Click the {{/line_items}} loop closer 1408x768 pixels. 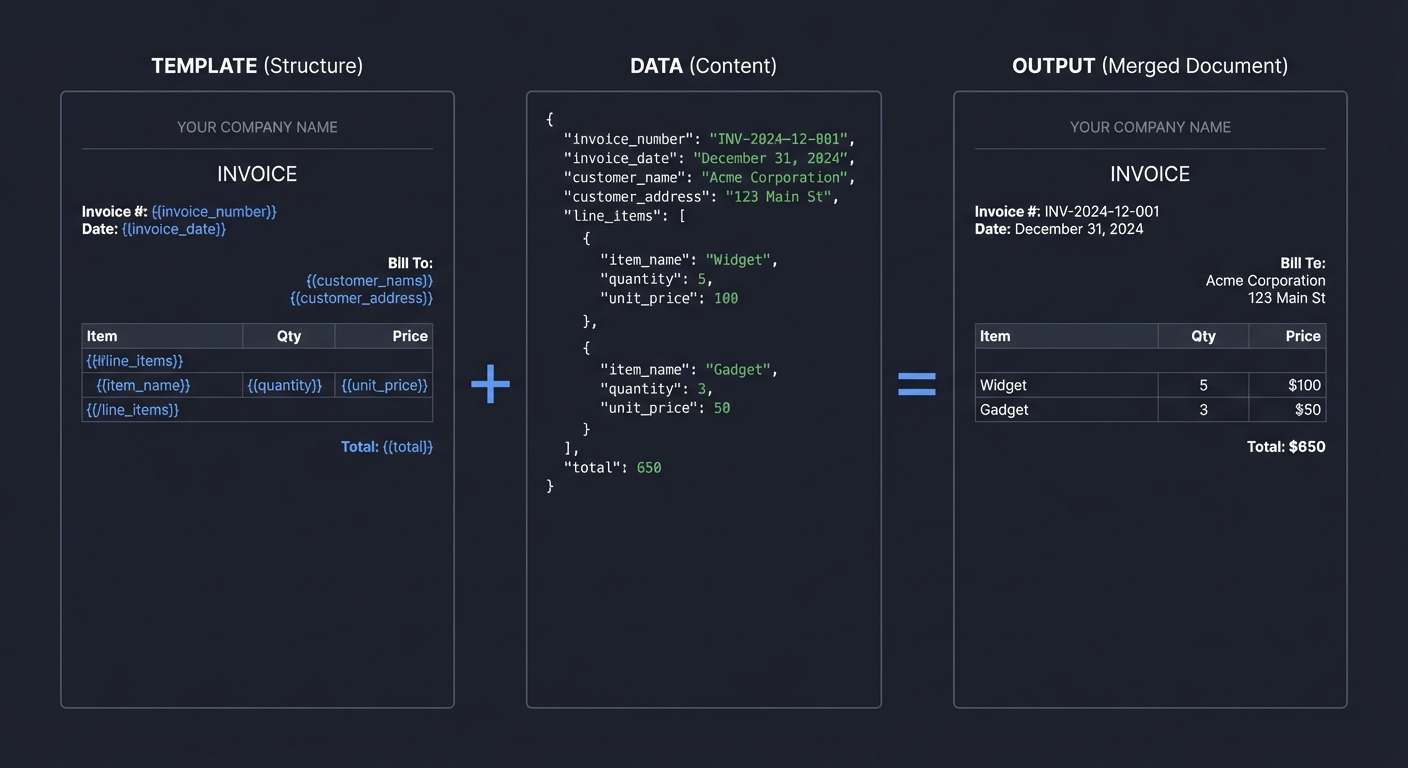tap(131, 409)
